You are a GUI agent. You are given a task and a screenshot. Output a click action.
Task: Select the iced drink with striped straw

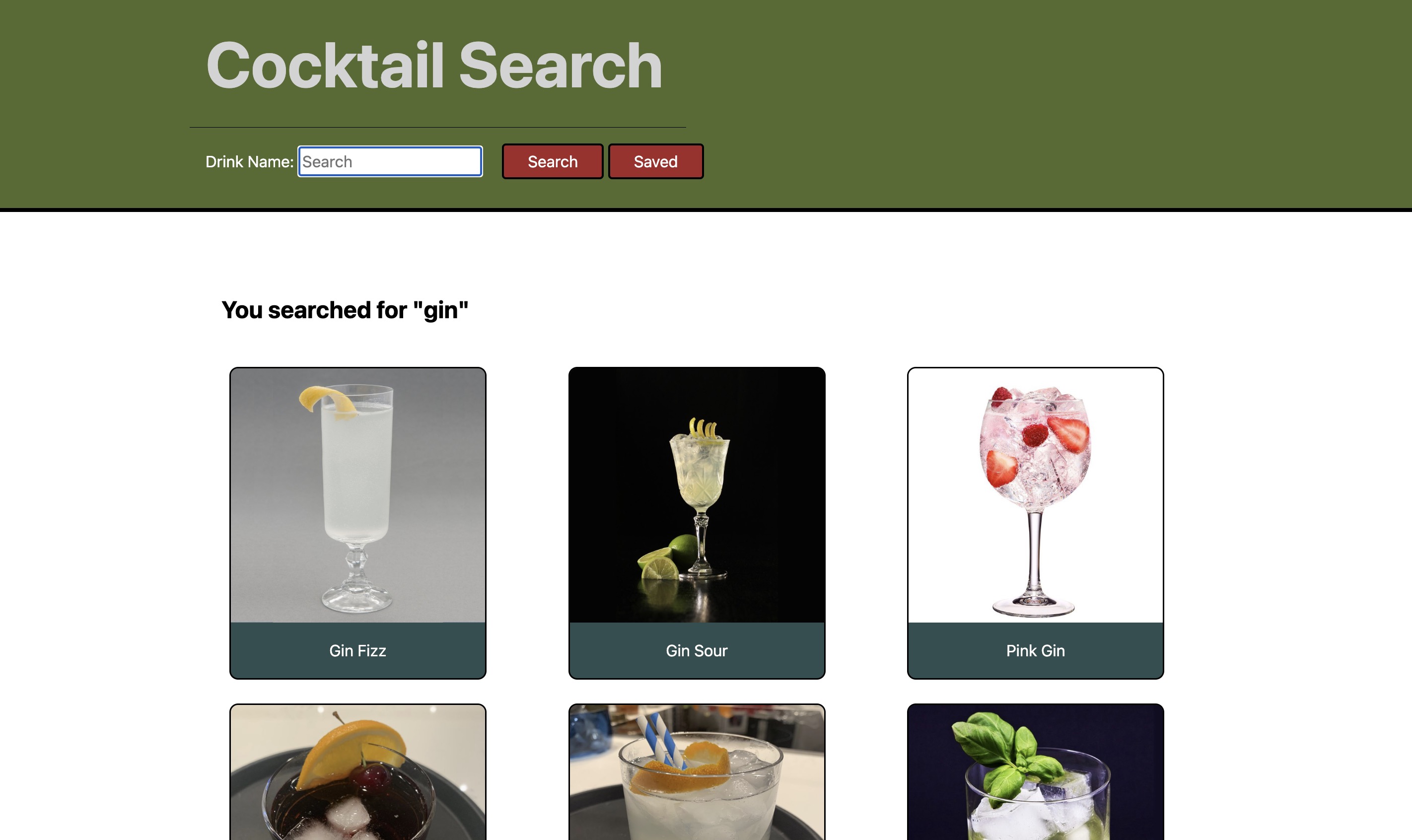coord(697,772)
